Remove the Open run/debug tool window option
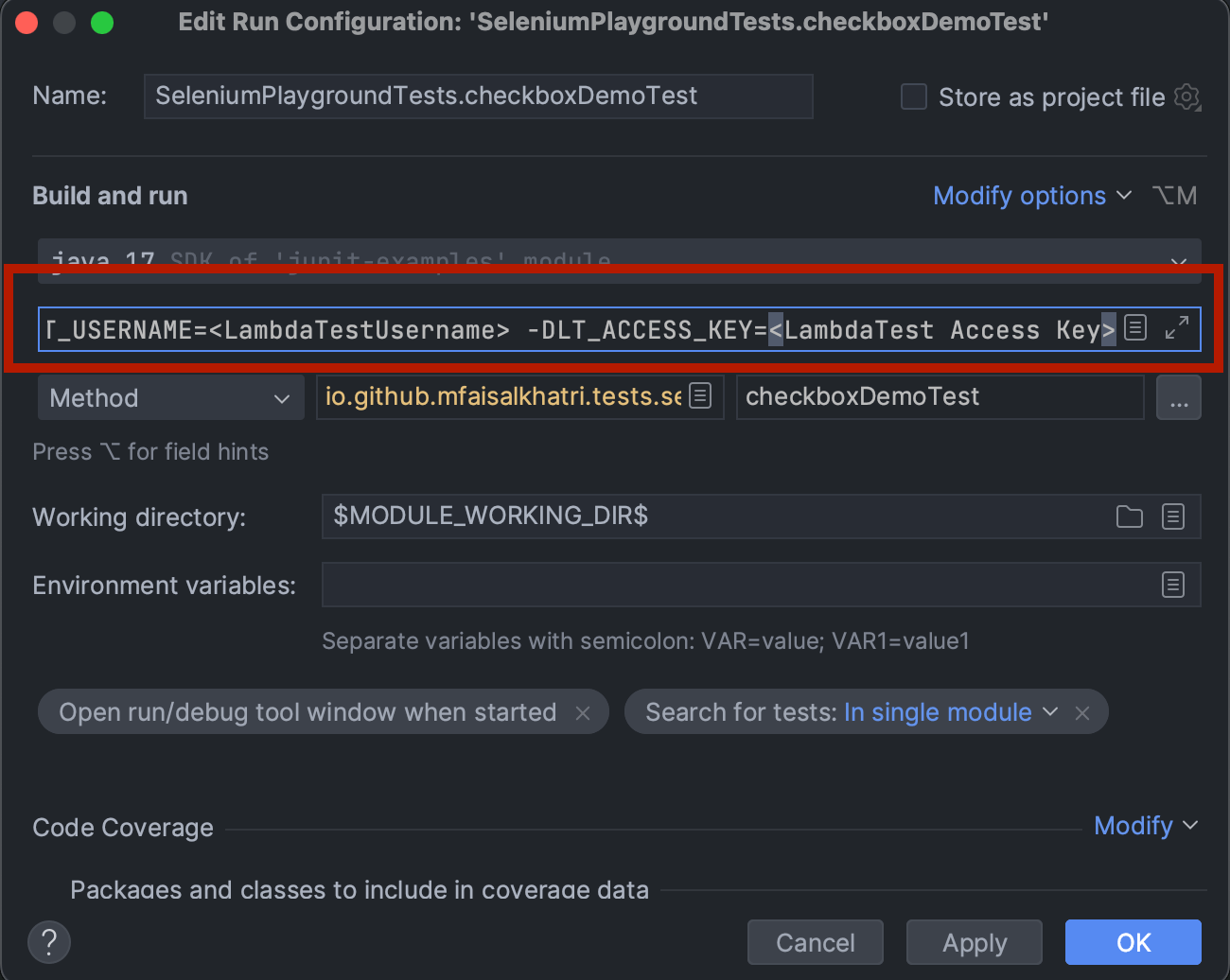1230x980 pixels. (x=584, y=711)
